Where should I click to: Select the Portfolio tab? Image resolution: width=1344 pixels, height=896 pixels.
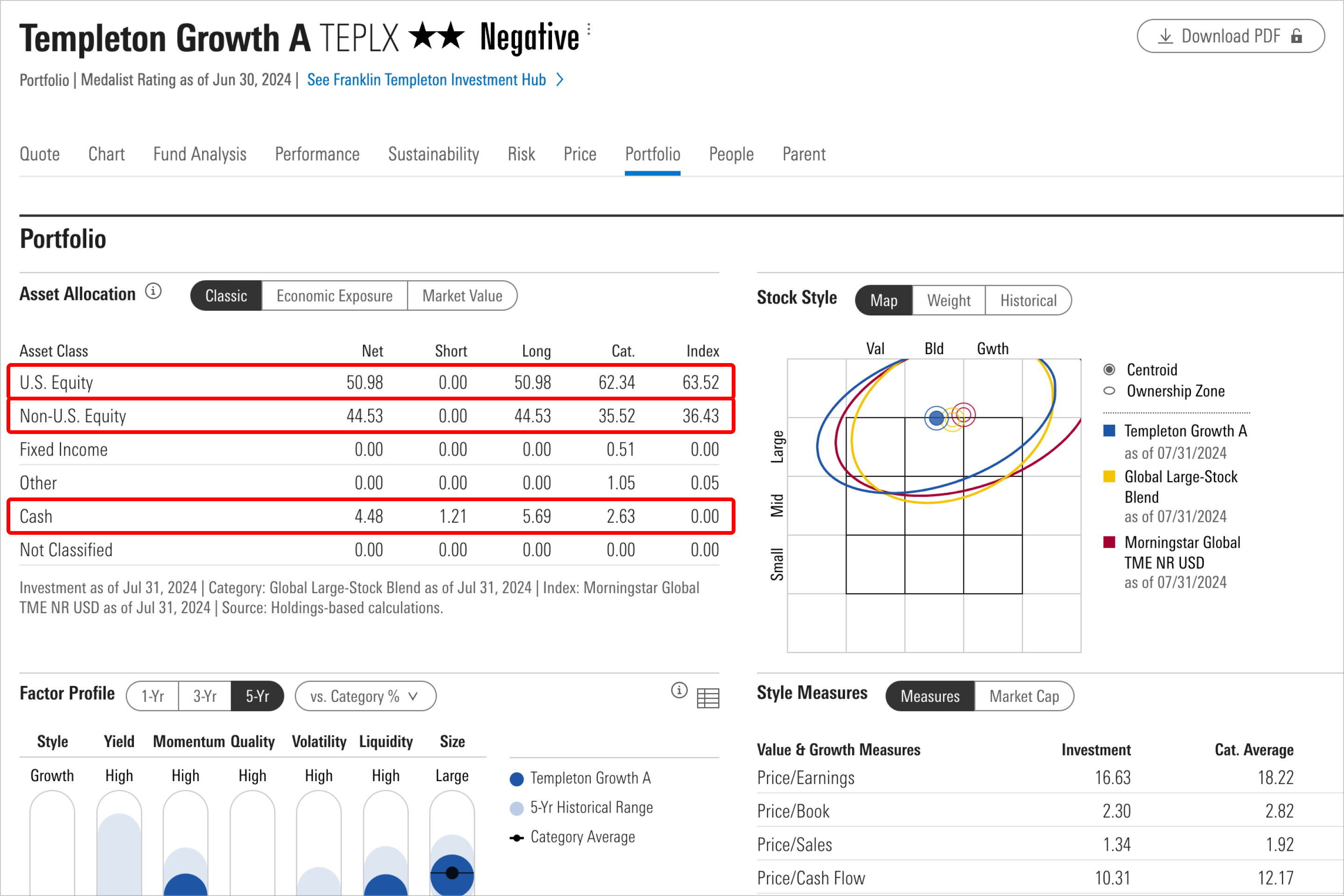pyautogui.click(x=652, y=154)
